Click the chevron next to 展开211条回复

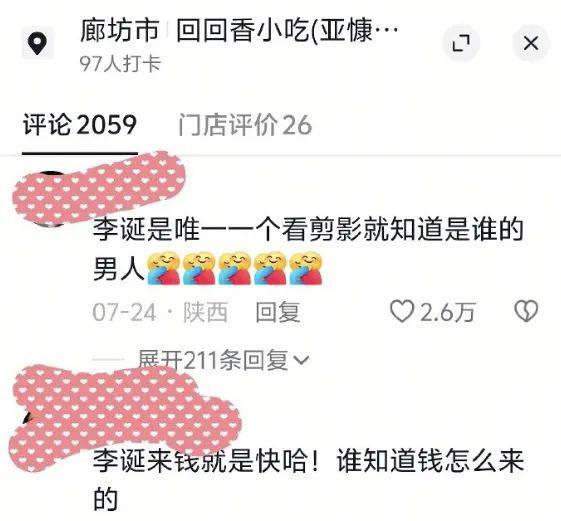[301, 360]
